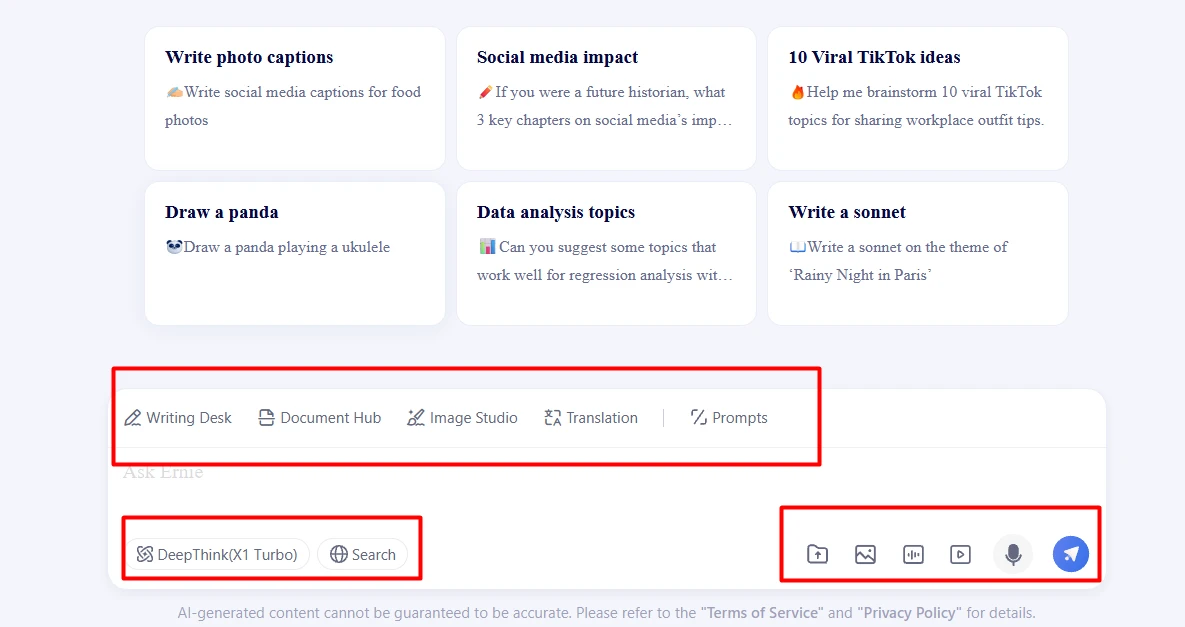
Task: Select the 10 Viral TikTok ideas card
Action: (x=917, y=98)
